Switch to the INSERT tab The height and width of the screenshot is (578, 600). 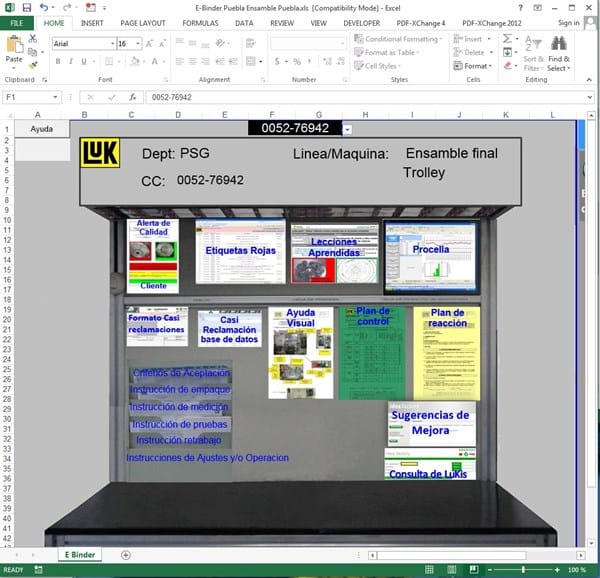[x=92, y=23]
